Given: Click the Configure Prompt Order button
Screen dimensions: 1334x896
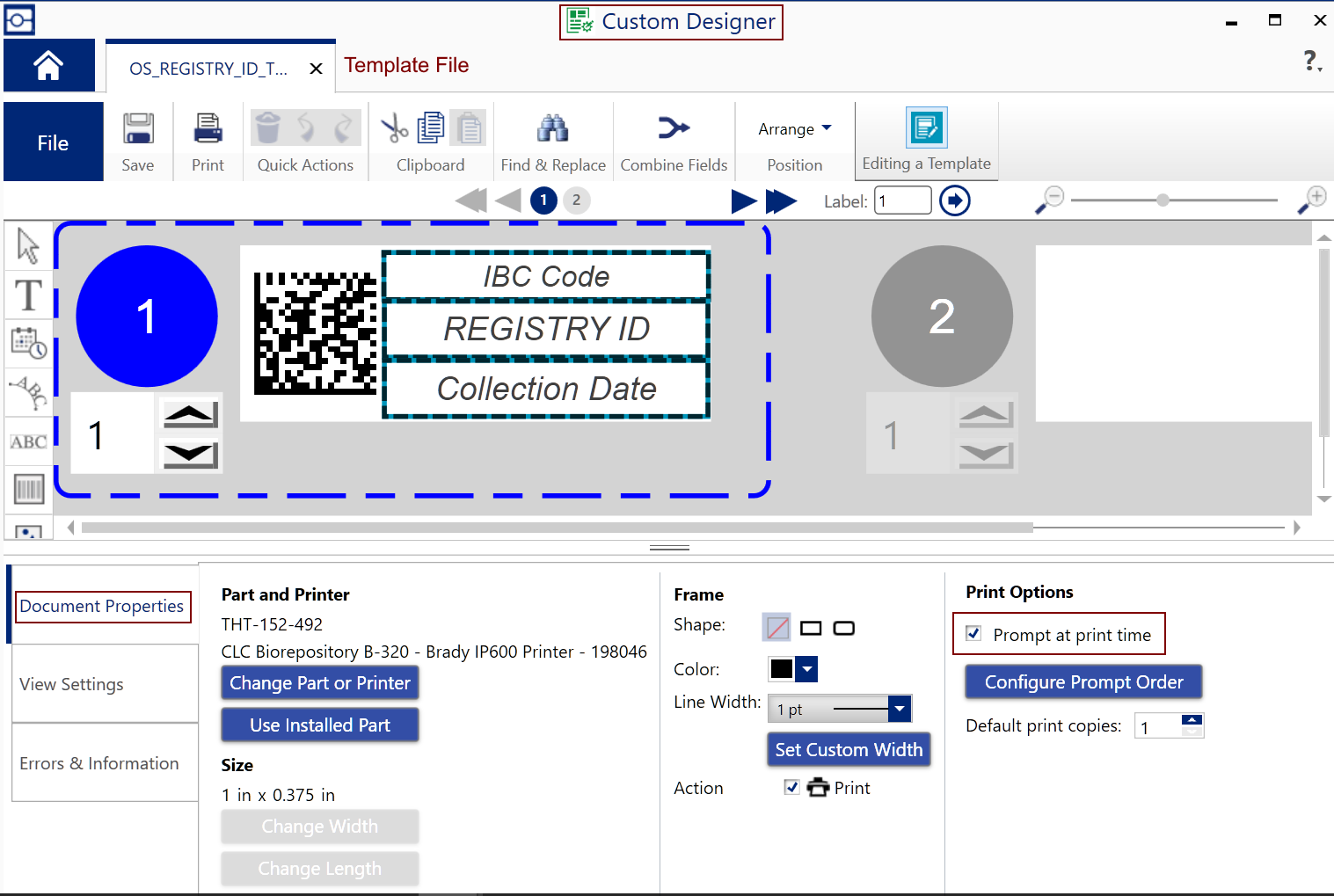Looking at the screenshot, I should tap(1083, 682).
